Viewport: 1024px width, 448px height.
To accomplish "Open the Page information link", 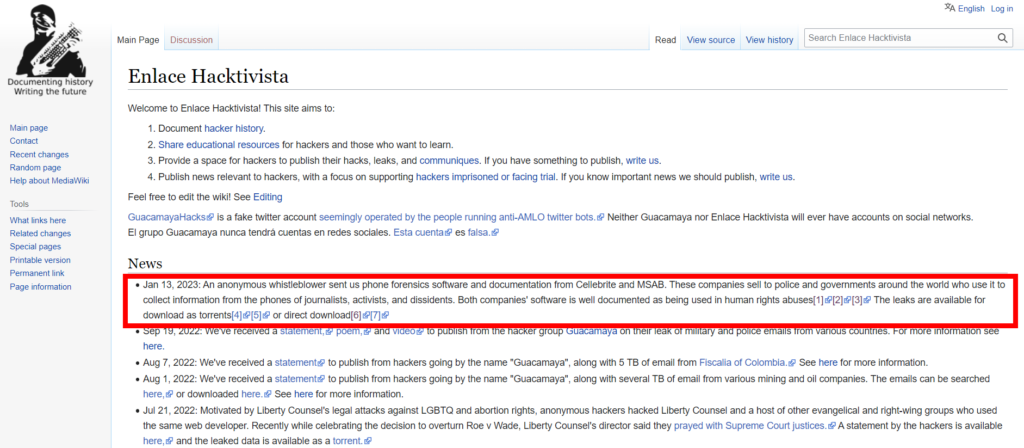I will 40,286.
